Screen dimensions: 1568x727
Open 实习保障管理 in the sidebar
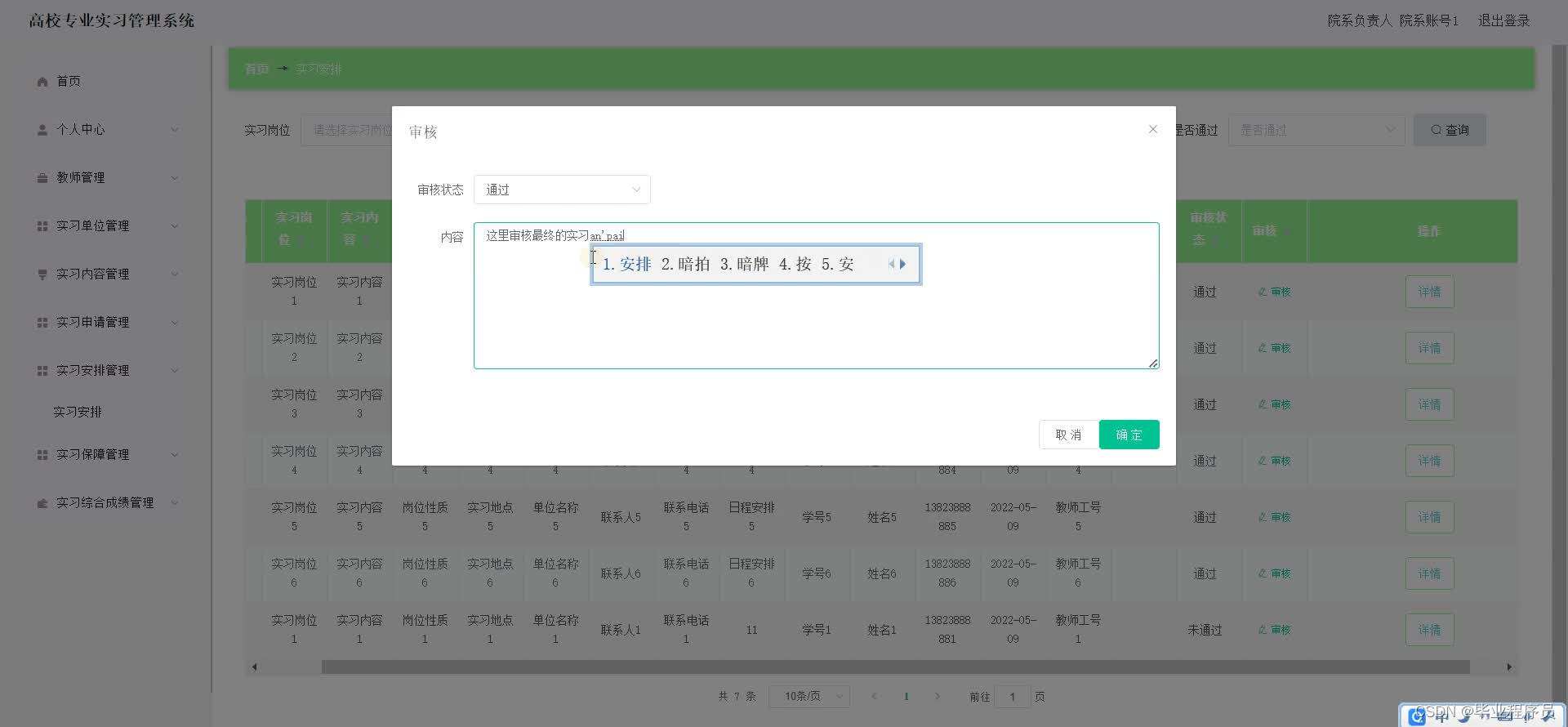coord(92,455)
